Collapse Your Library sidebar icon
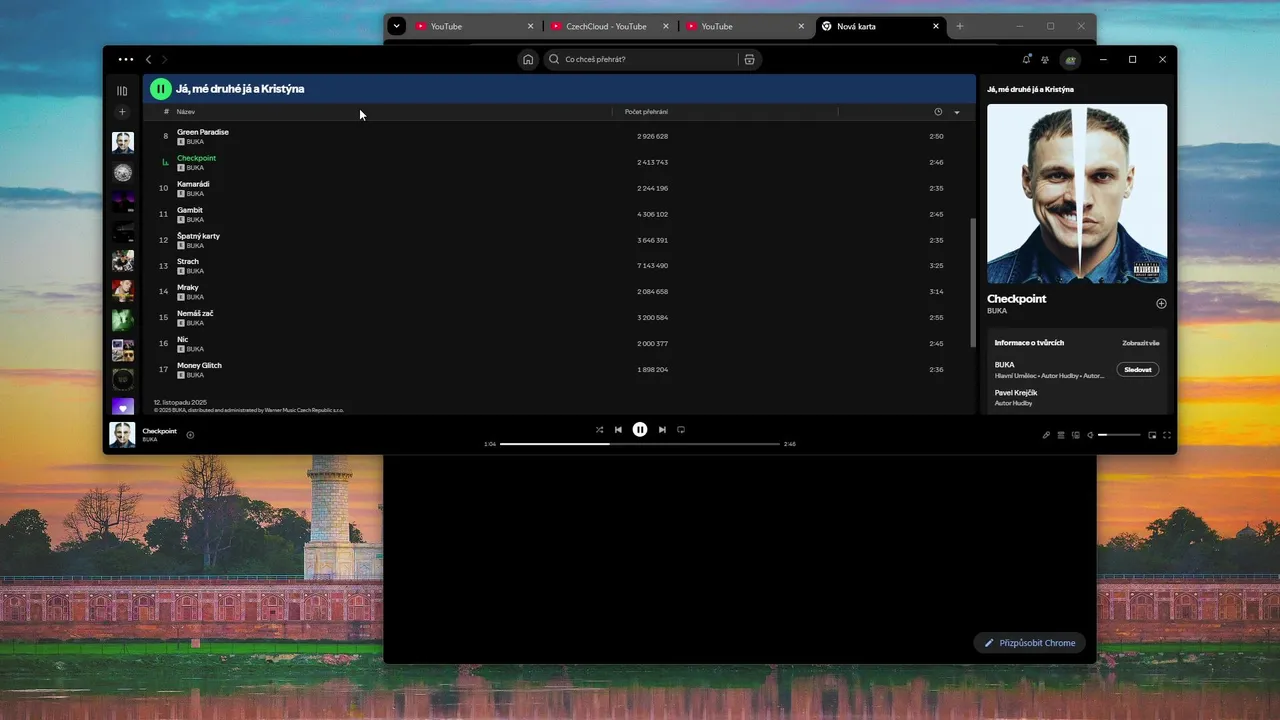Screen dimensions: 1280x720 pyautogui.click(x=122, y=91)
